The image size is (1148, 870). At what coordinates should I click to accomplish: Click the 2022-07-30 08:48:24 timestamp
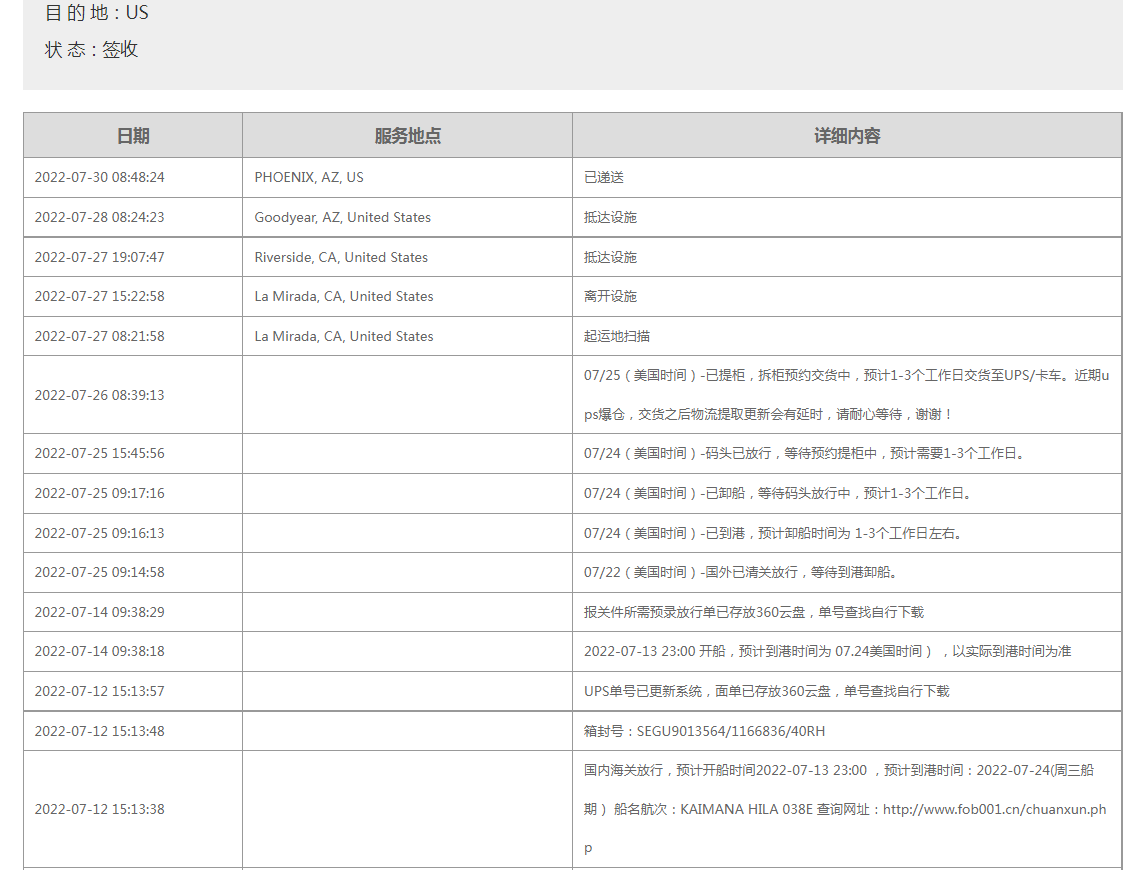[x=99, y=177]
